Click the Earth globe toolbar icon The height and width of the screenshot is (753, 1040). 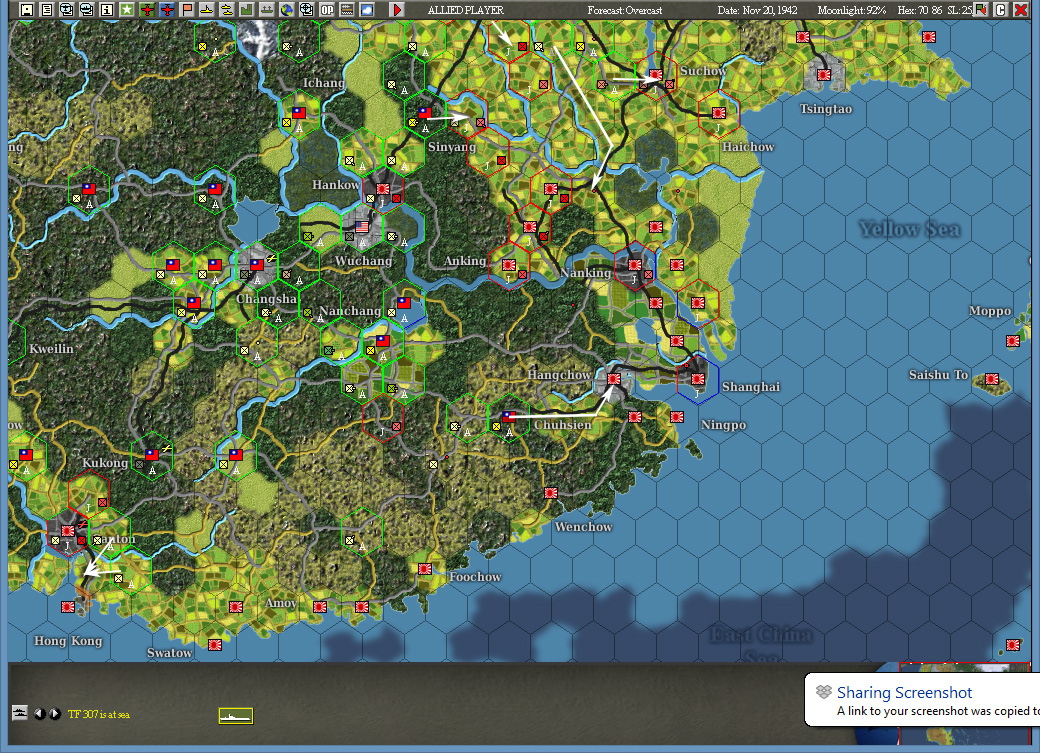[x=287, y=9]
